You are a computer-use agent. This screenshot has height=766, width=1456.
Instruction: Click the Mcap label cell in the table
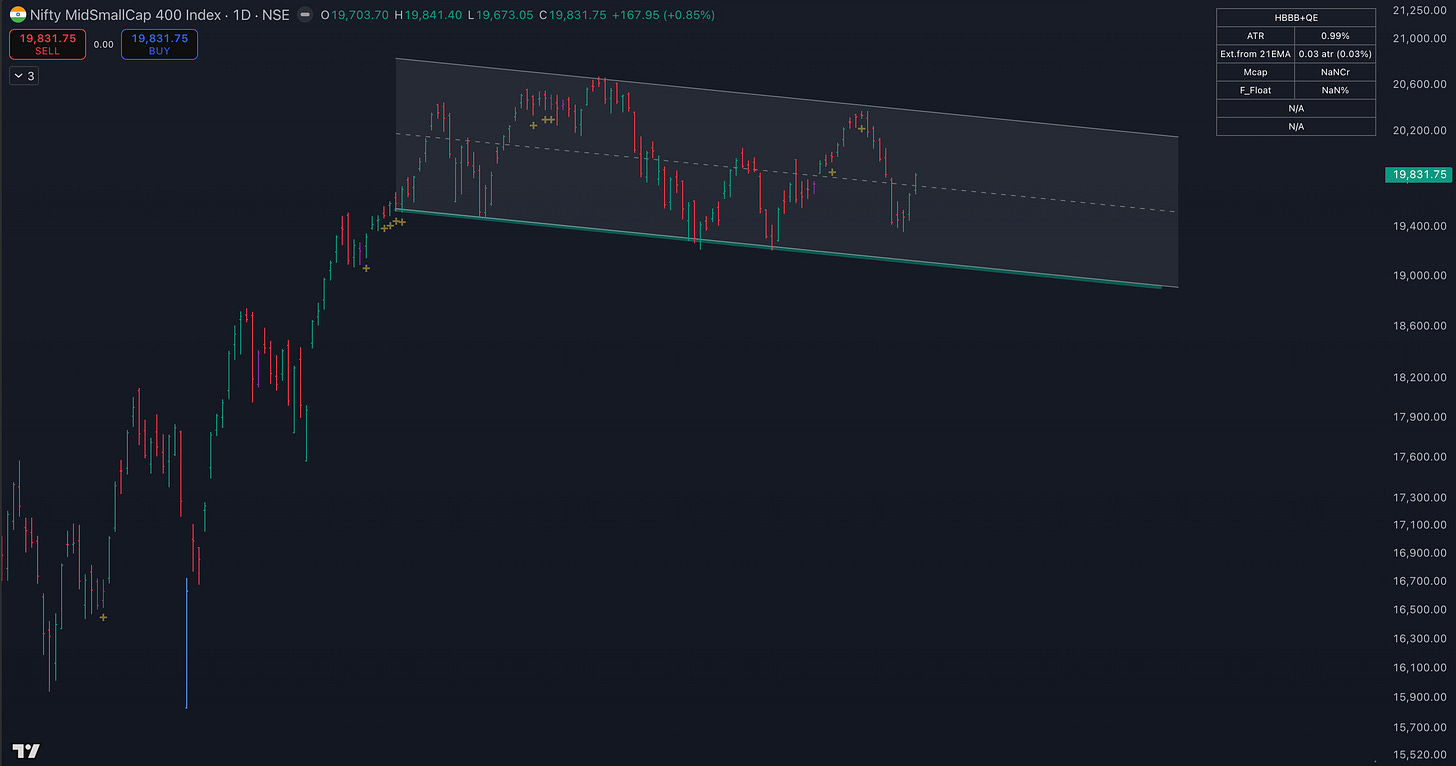click(1255, 72)
